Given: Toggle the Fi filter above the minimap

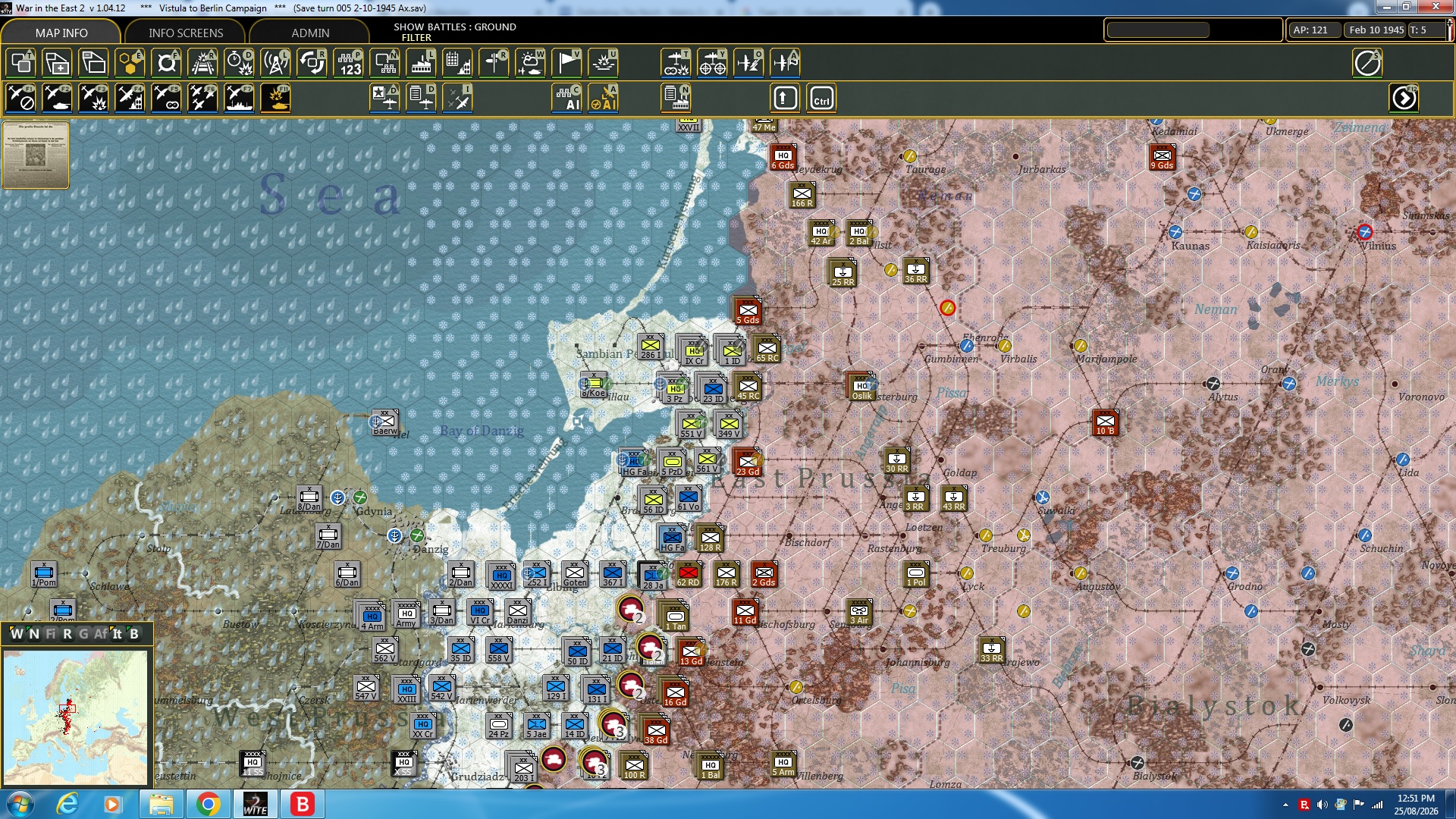Looking at the screenshot, I should [x=51, y=634].
